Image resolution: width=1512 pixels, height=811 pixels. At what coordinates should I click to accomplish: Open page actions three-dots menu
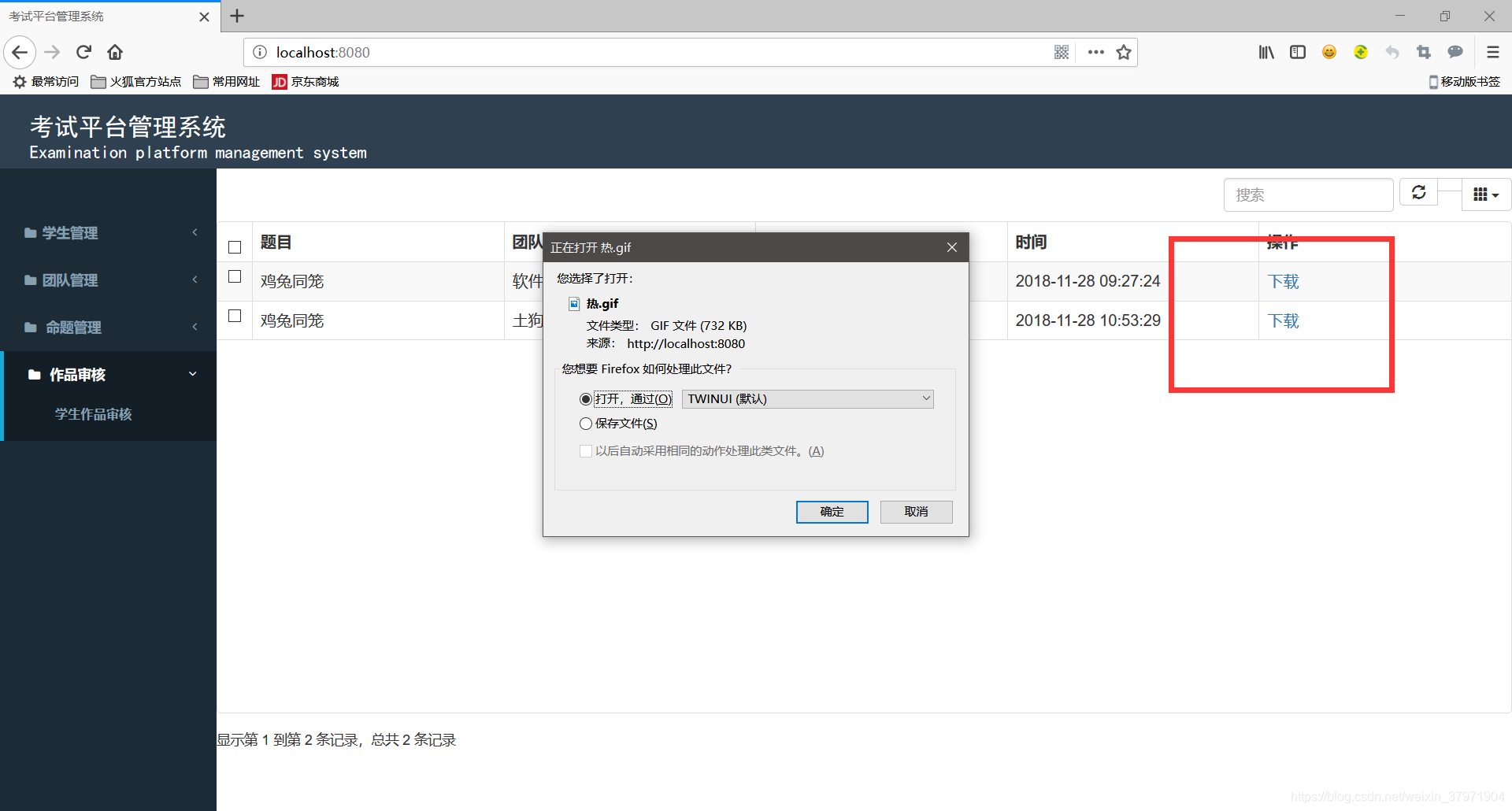pyautogui.click(x=1095, y=53)
